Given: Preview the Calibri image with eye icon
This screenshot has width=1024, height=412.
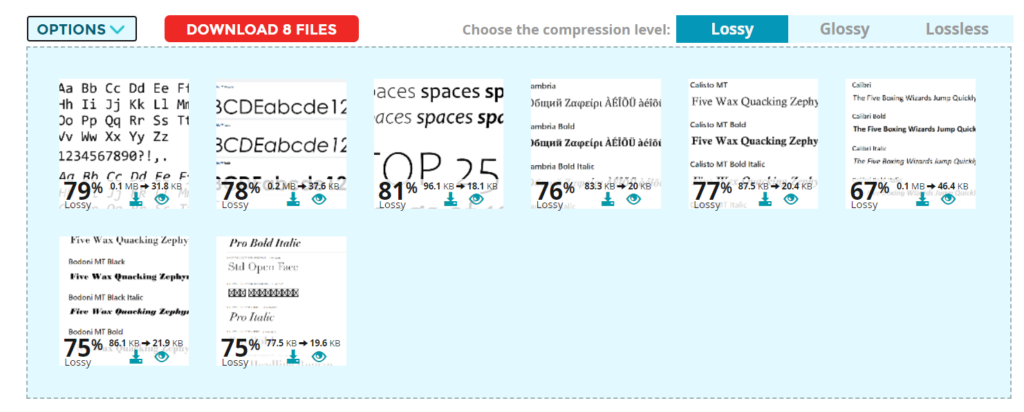Looking at the screenshot, I should [x=948, y=199].
